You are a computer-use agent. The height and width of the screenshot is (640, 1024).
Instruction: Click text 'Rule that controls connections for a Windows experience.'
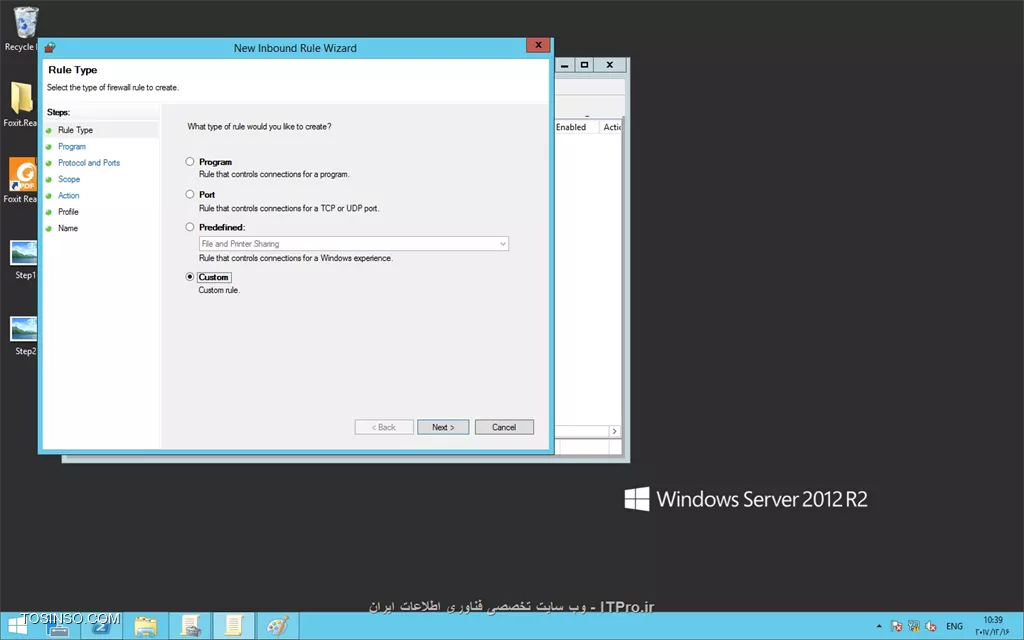tap(296, 258)
